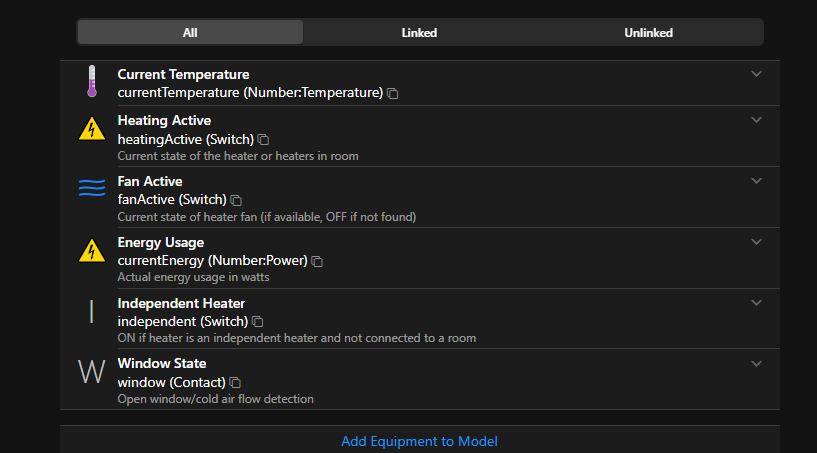Click the blue waves Fan Active icon
The width and height of the screenshot is (817, 453).
pyautogui.click(x=92, y=189)
